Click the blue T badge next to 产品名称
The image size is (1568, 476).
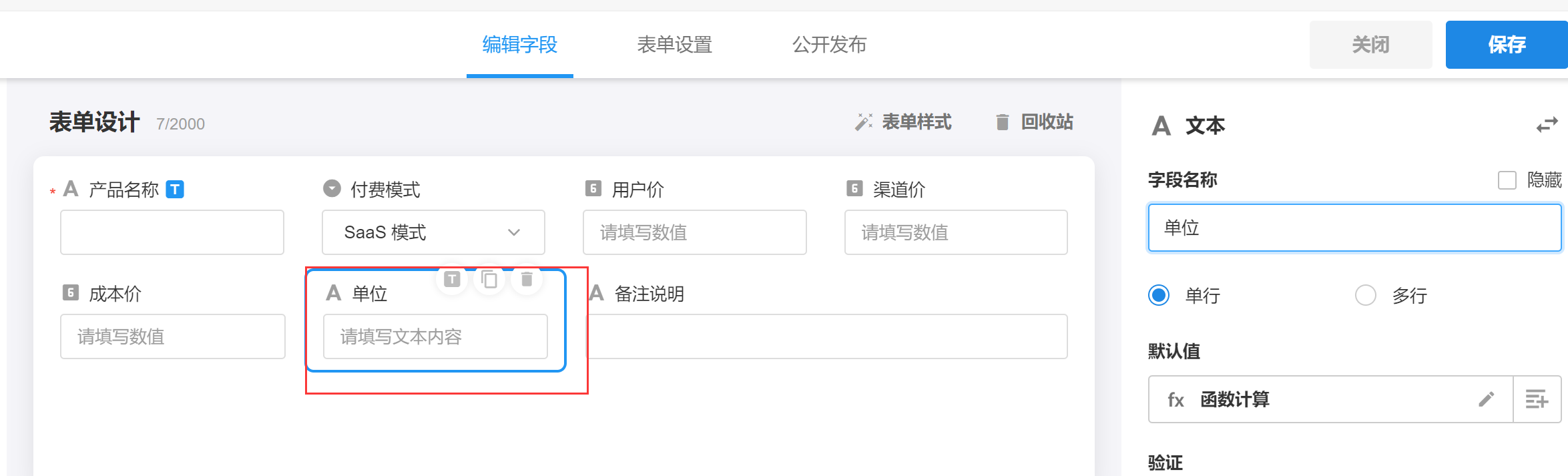(175, 190)
